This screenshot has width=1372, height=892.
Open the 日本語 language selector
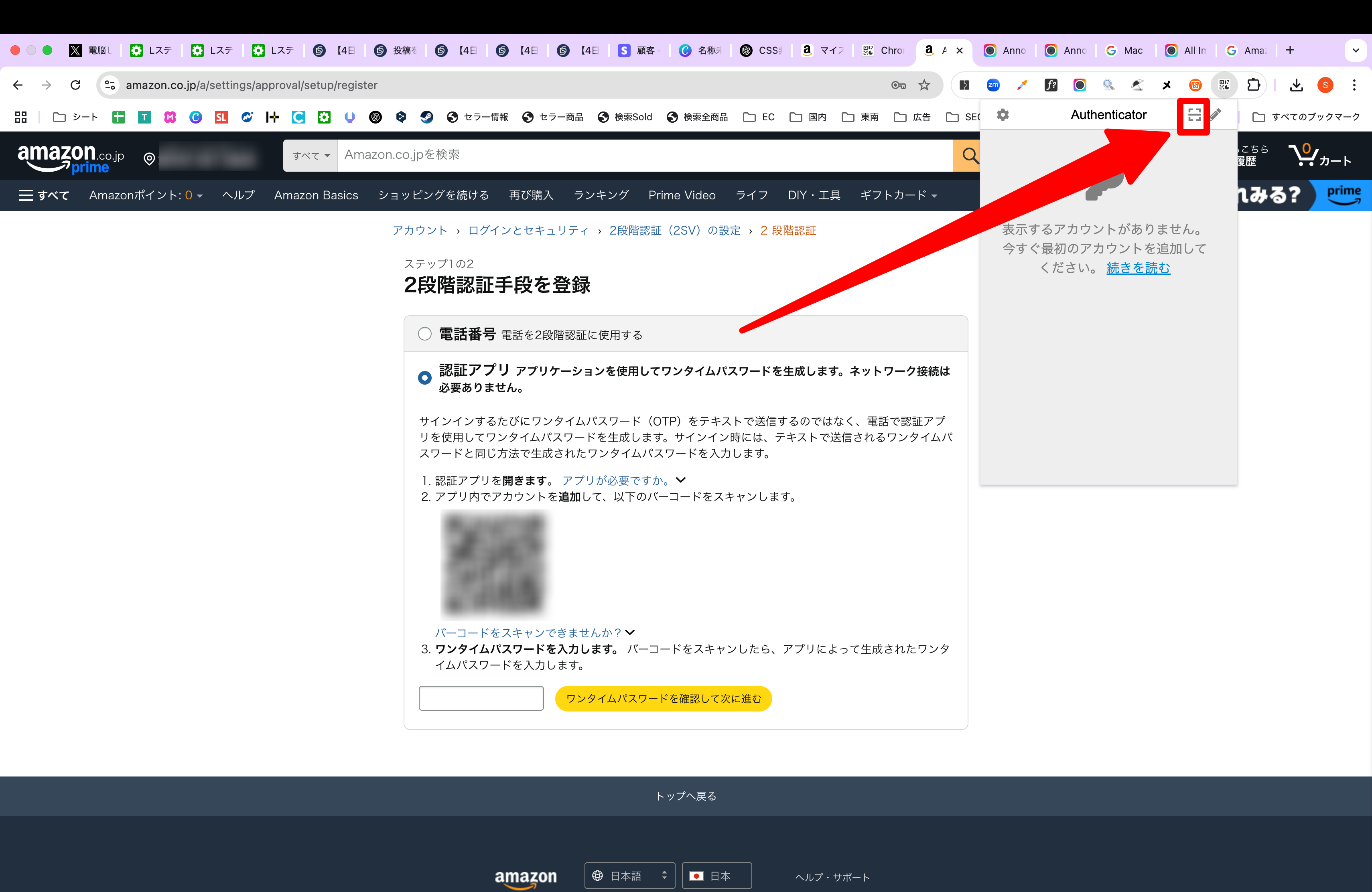(x=629, y=876)
